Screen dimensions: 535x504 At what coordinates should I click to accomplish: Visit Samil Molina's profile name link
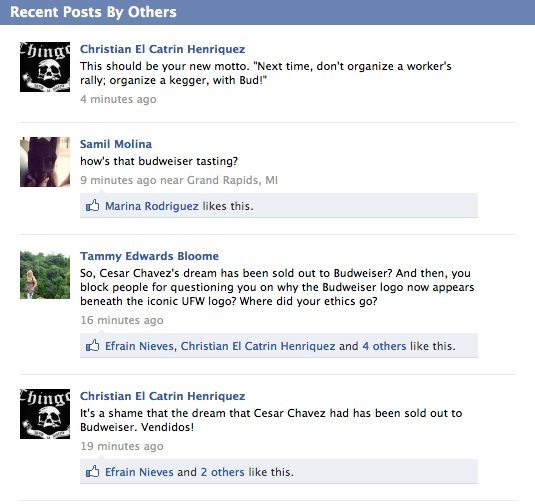pyautogui.click(x=116, y=144)
